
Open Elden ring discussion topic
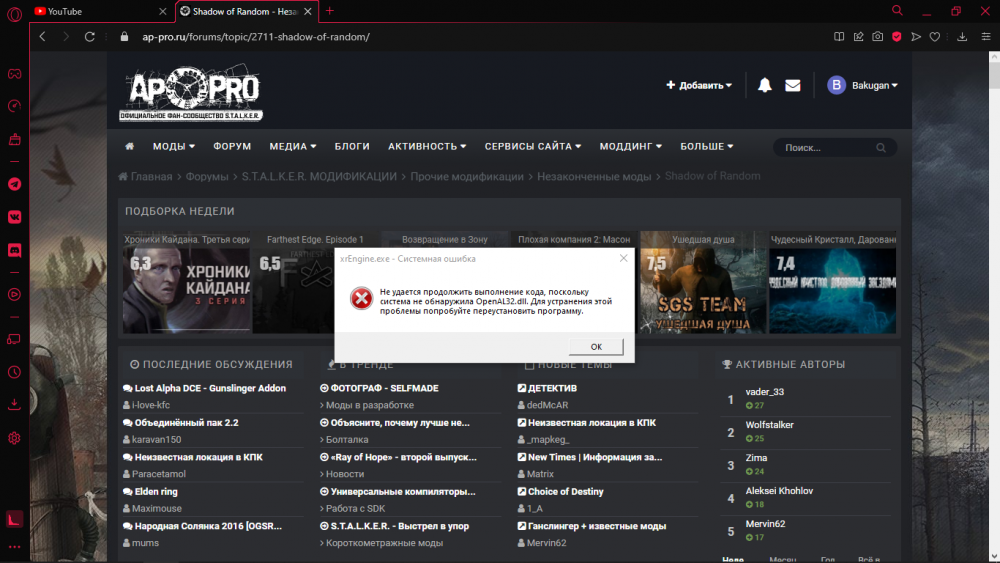[156, 492]
